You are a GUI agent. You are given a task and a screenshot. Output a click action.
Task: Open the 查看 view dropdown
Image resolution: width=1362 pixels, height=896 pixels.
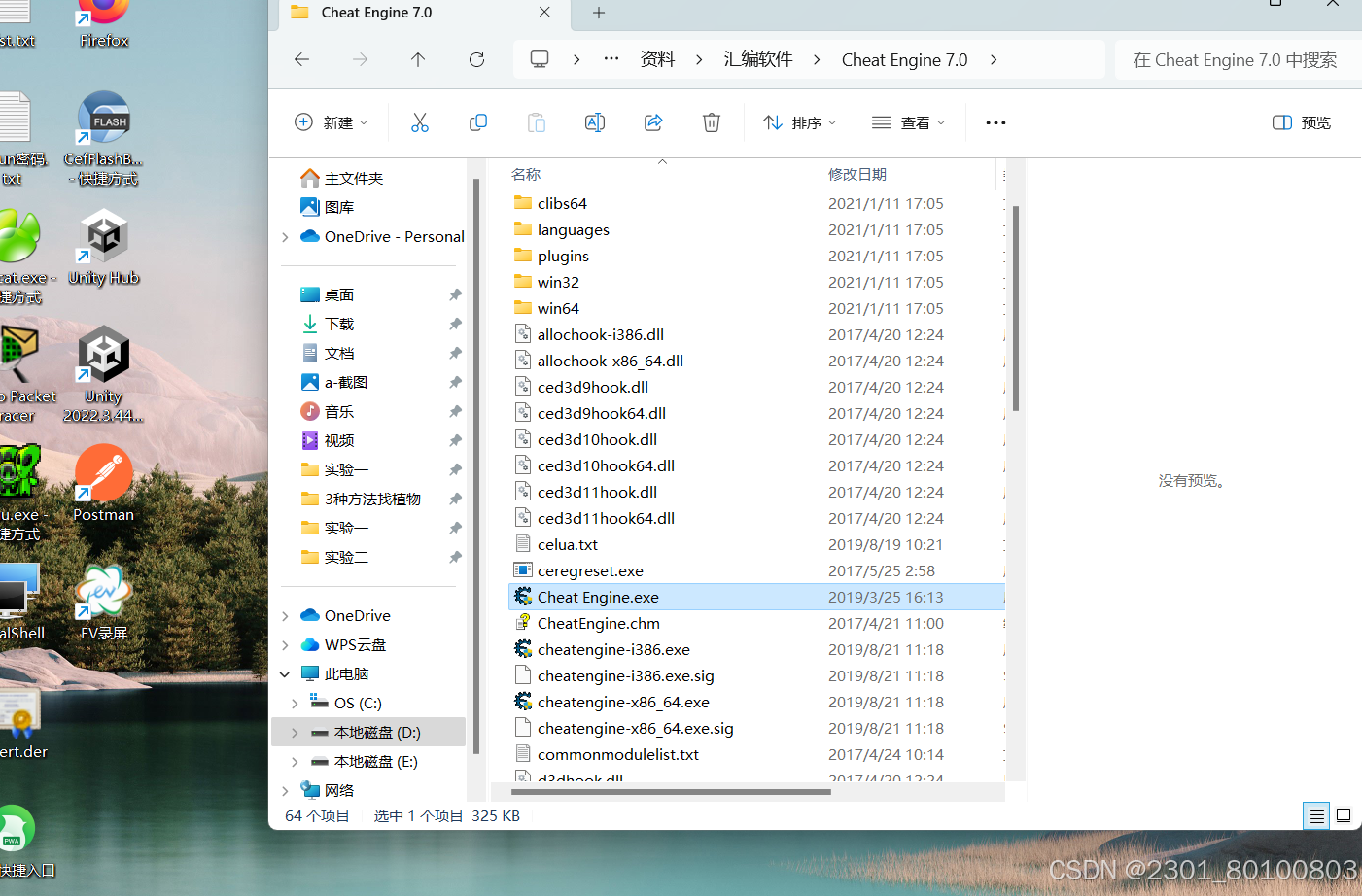pyautogui.click(x=908, y=122)
